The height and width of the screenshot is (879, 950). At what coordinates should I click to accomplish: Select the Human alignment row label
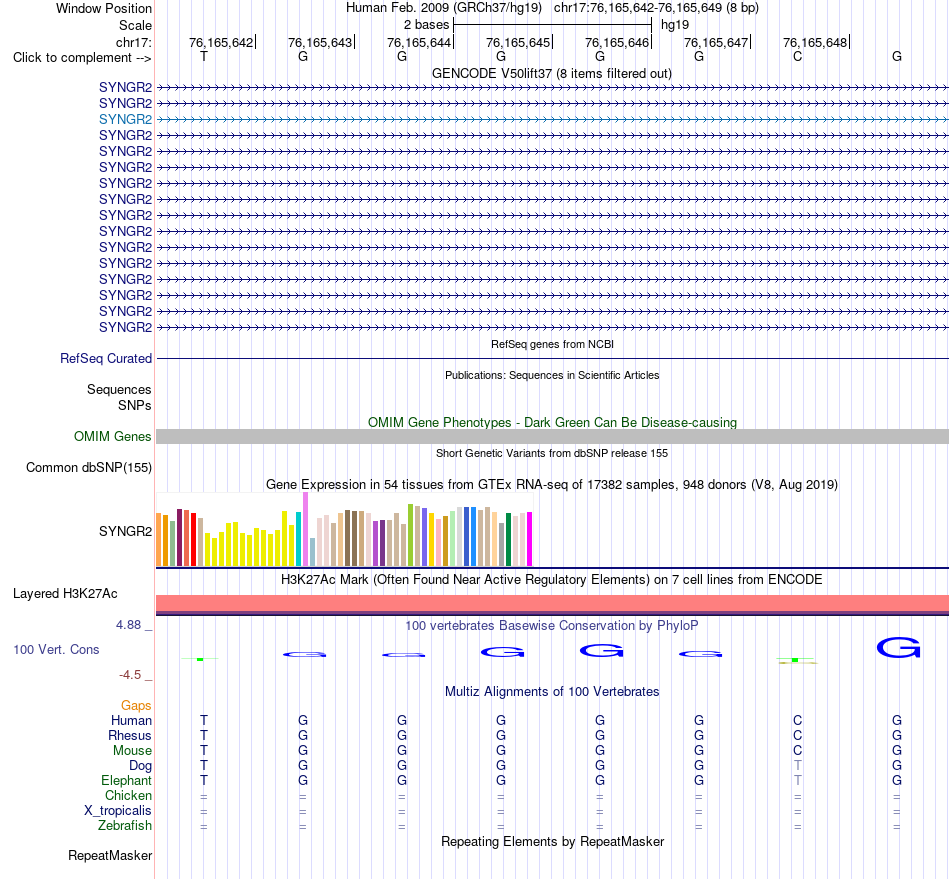(x=131, y=720)
